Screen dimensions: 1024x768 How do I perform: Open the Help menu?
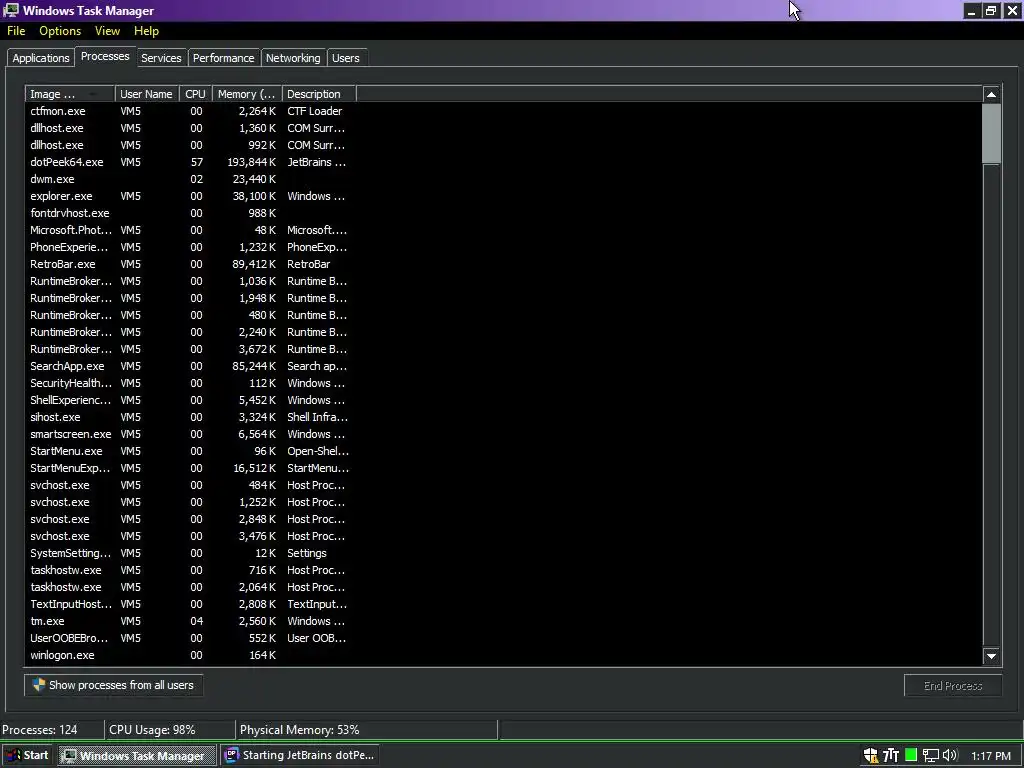coord(146,31)
